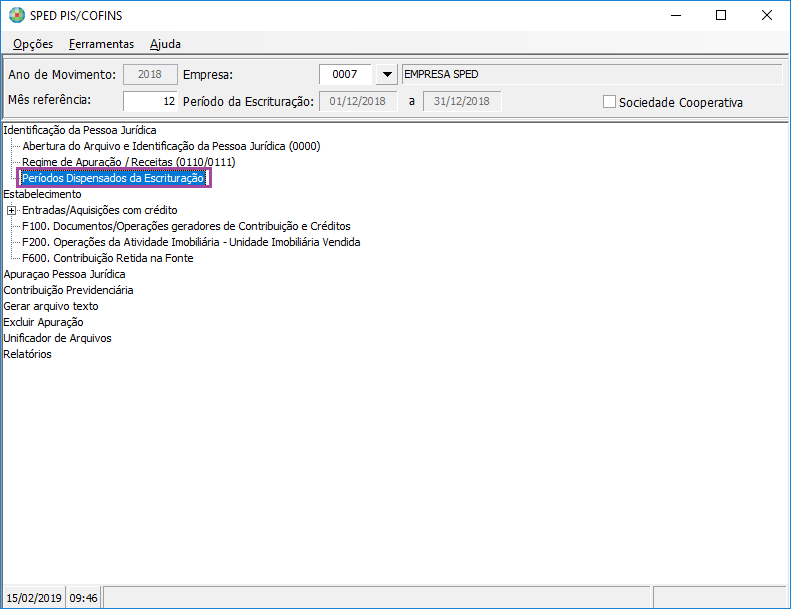Click the Empresa code field 0007
This screenshot has width=791, height=609.
click(345, 75)
